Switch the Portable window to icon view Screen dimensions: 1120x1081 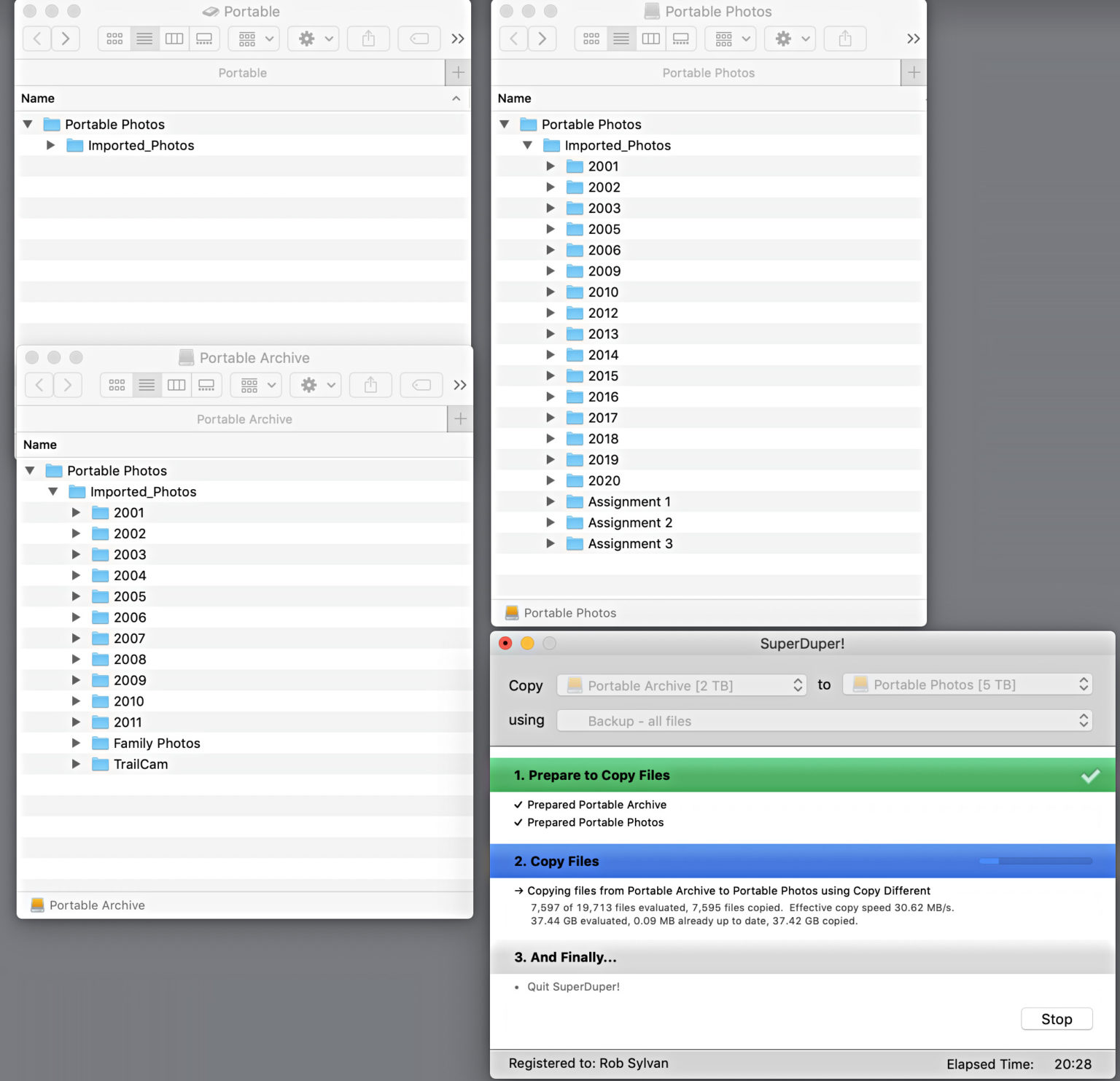point(114,39)
